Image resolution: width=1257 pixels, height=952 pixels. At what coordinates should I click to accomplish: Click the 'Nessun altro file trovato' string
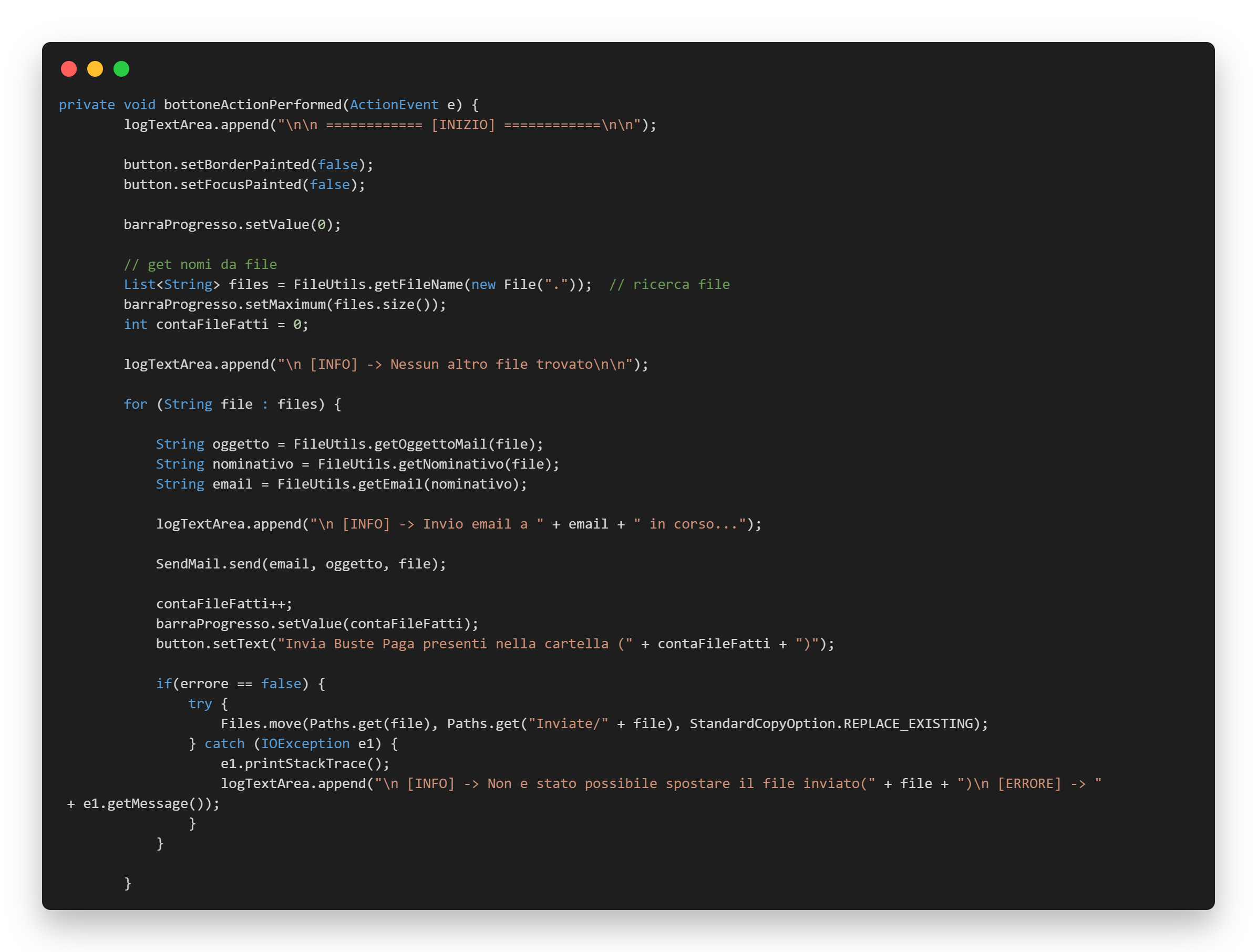491,365
